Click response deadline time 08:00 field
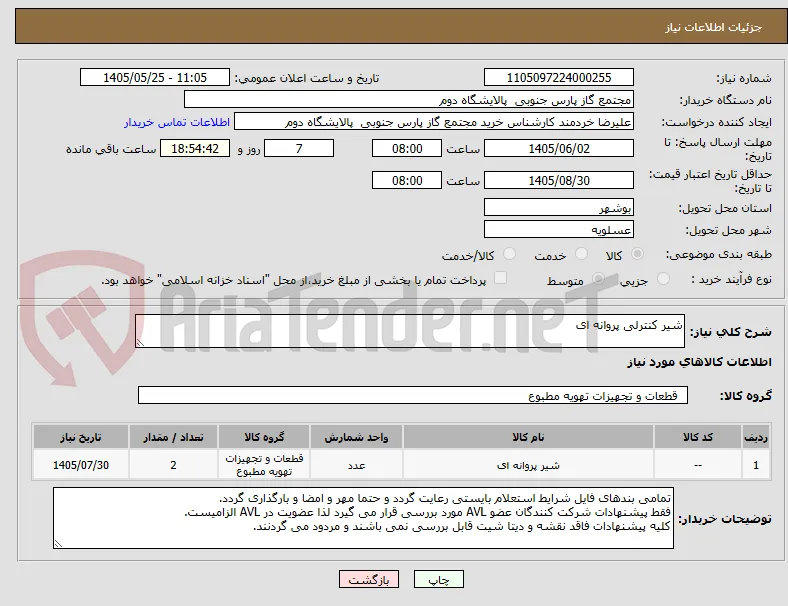Viewport: 788px width, 606px height. [x=407, y=148]
